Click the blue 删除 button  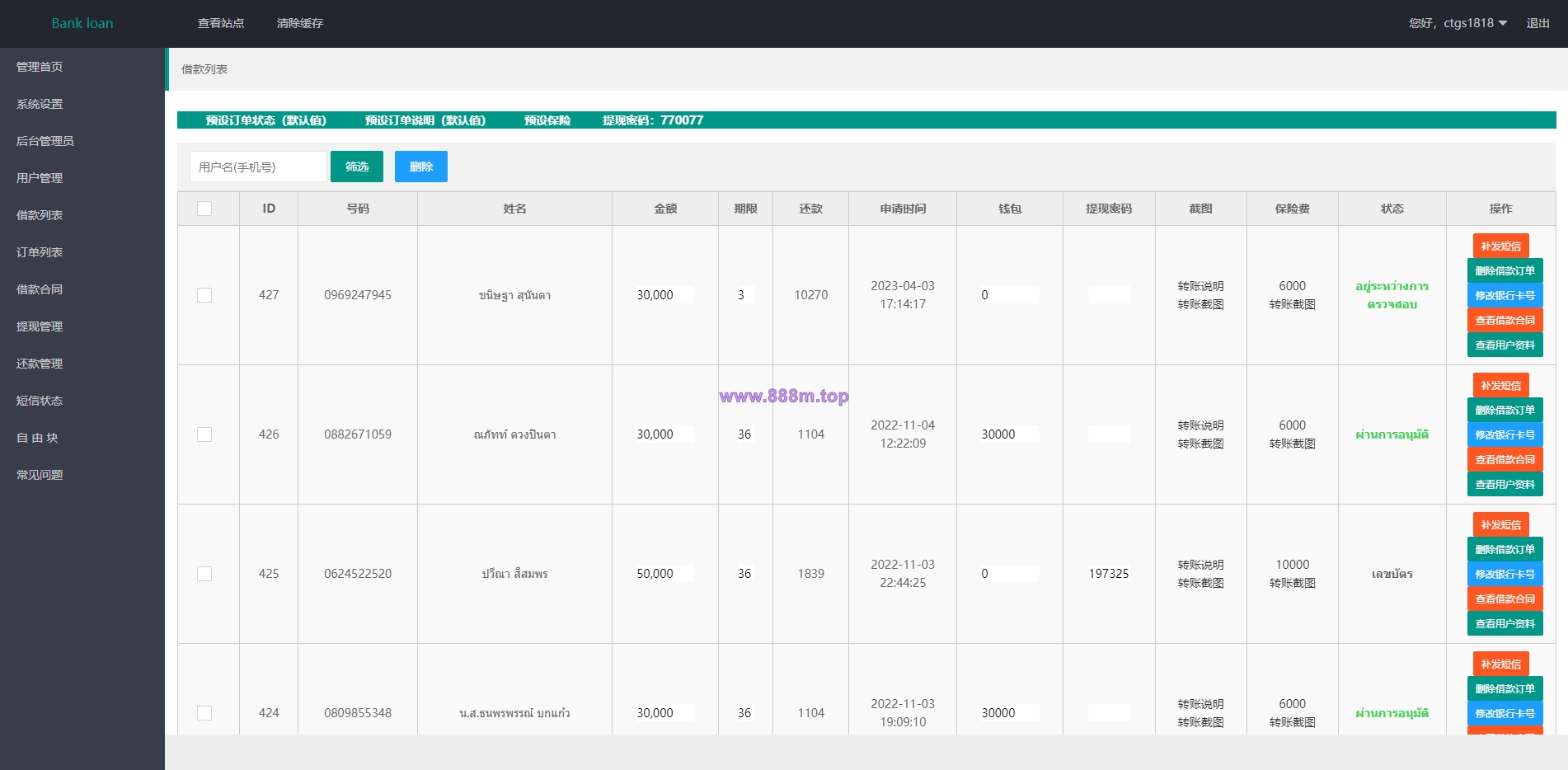tap(421, 167)
